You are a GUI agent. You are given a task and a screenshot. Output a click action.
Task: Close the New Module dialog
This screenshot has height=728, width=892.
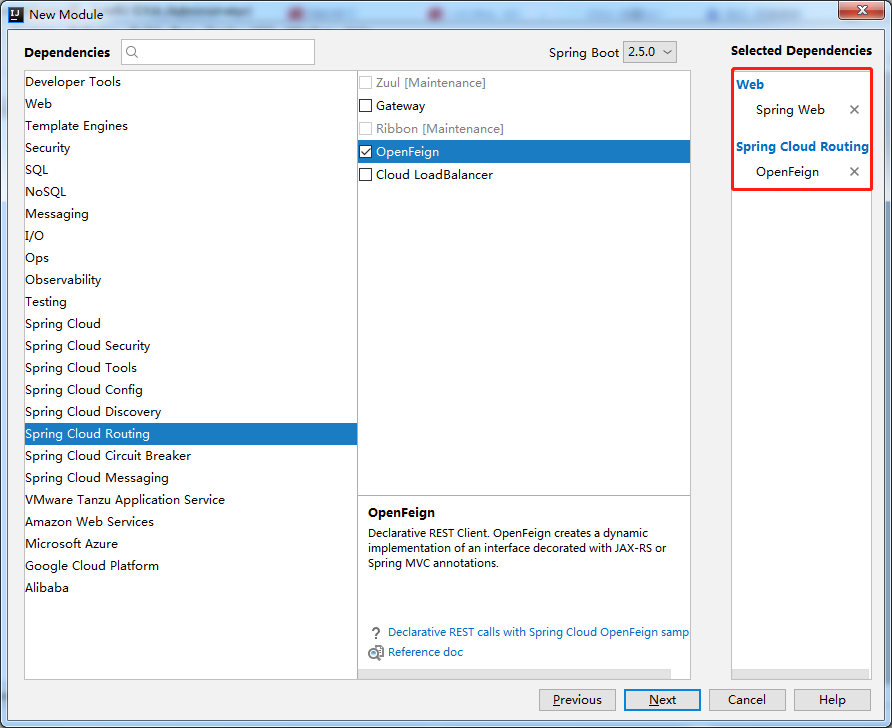tap(861, 10)
